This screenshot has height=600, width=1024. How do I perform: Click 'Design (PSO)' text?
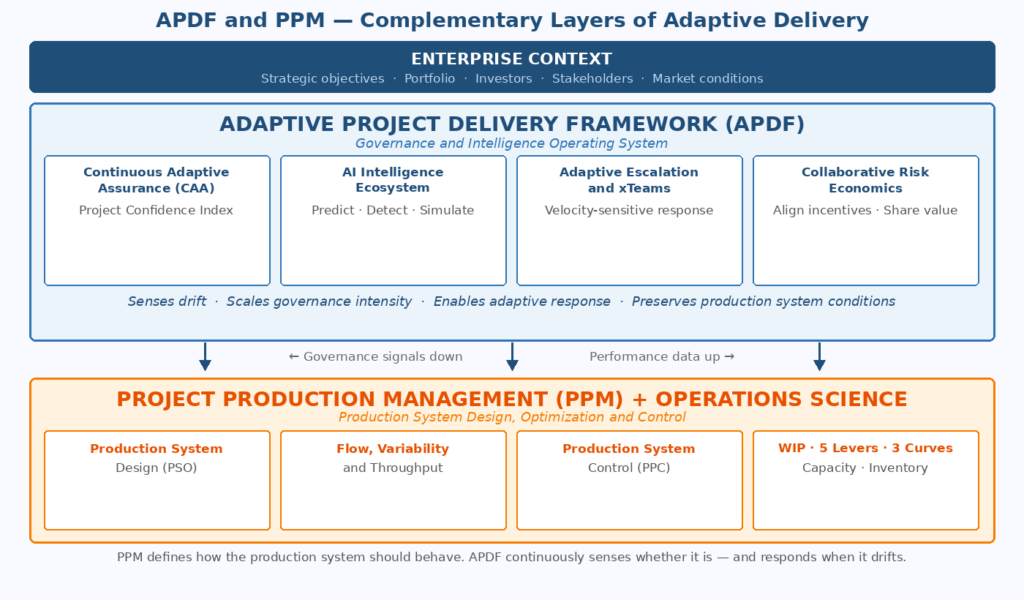point(156,467)
